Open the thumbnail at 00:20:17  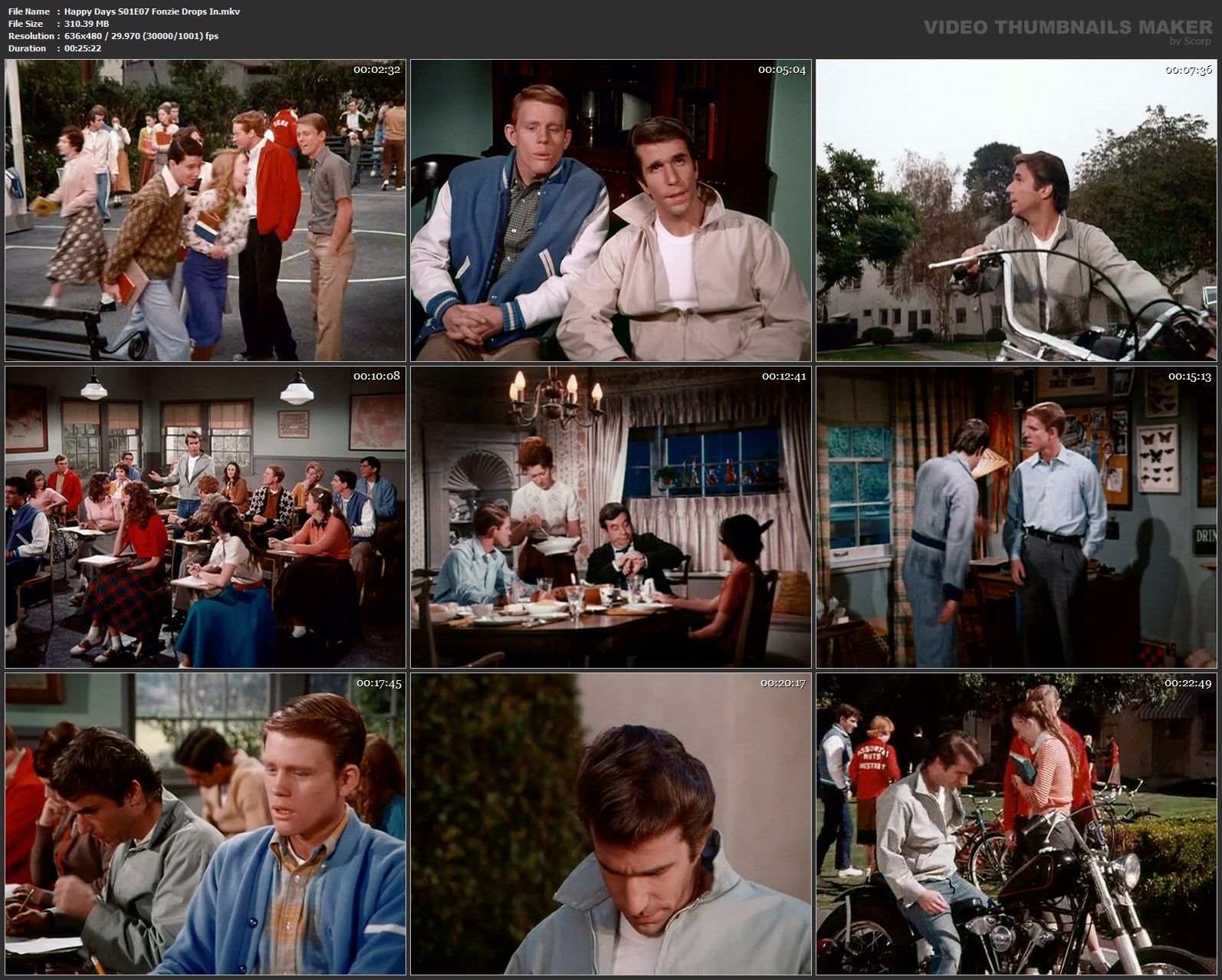pyautogui.click(x=610, y=824)
